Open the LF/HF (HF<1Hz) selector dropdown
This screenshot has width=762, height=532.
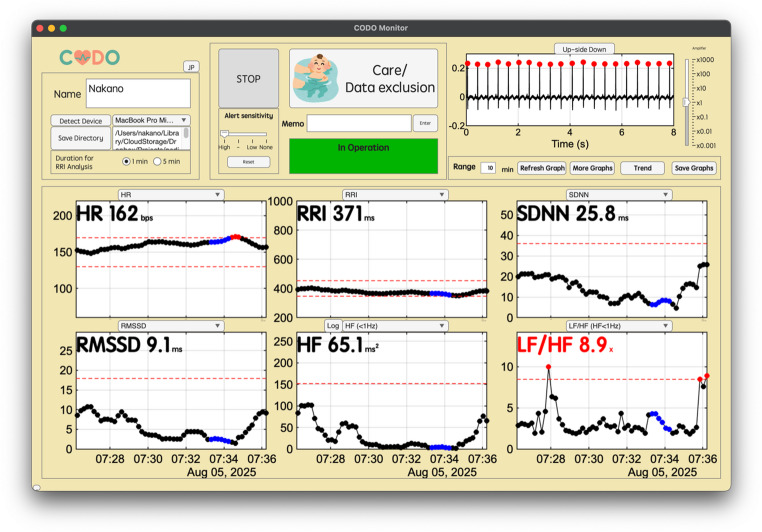(x=619, y=326)
